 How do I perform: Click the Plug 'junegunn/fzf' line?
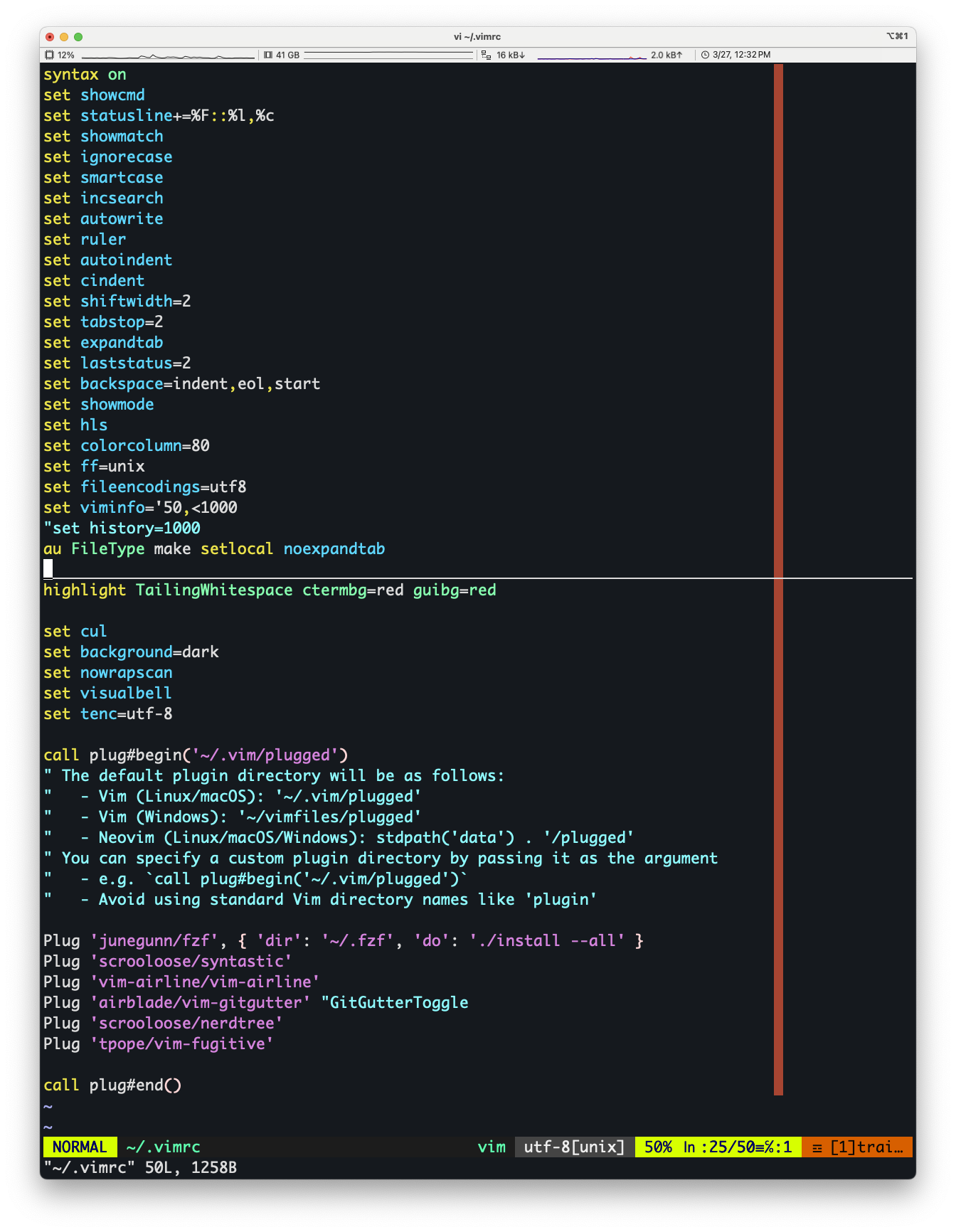(344, 941)
